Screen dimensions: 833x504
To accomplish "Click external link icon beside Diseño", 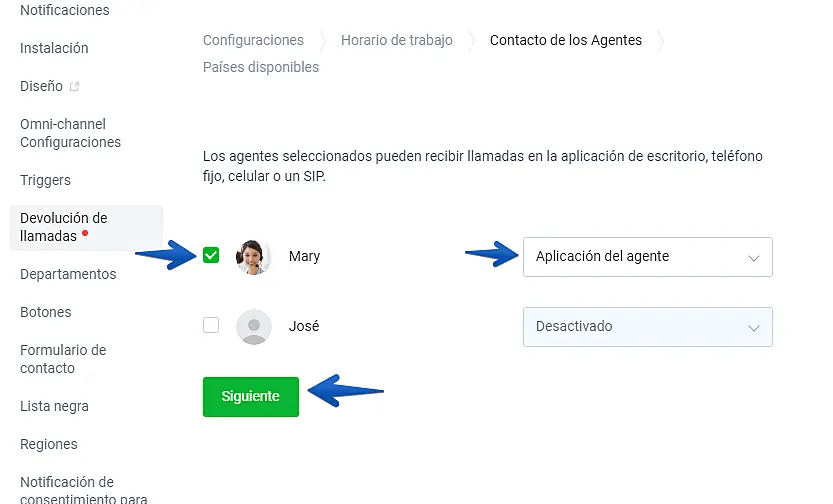I will [x=75, y=87].
